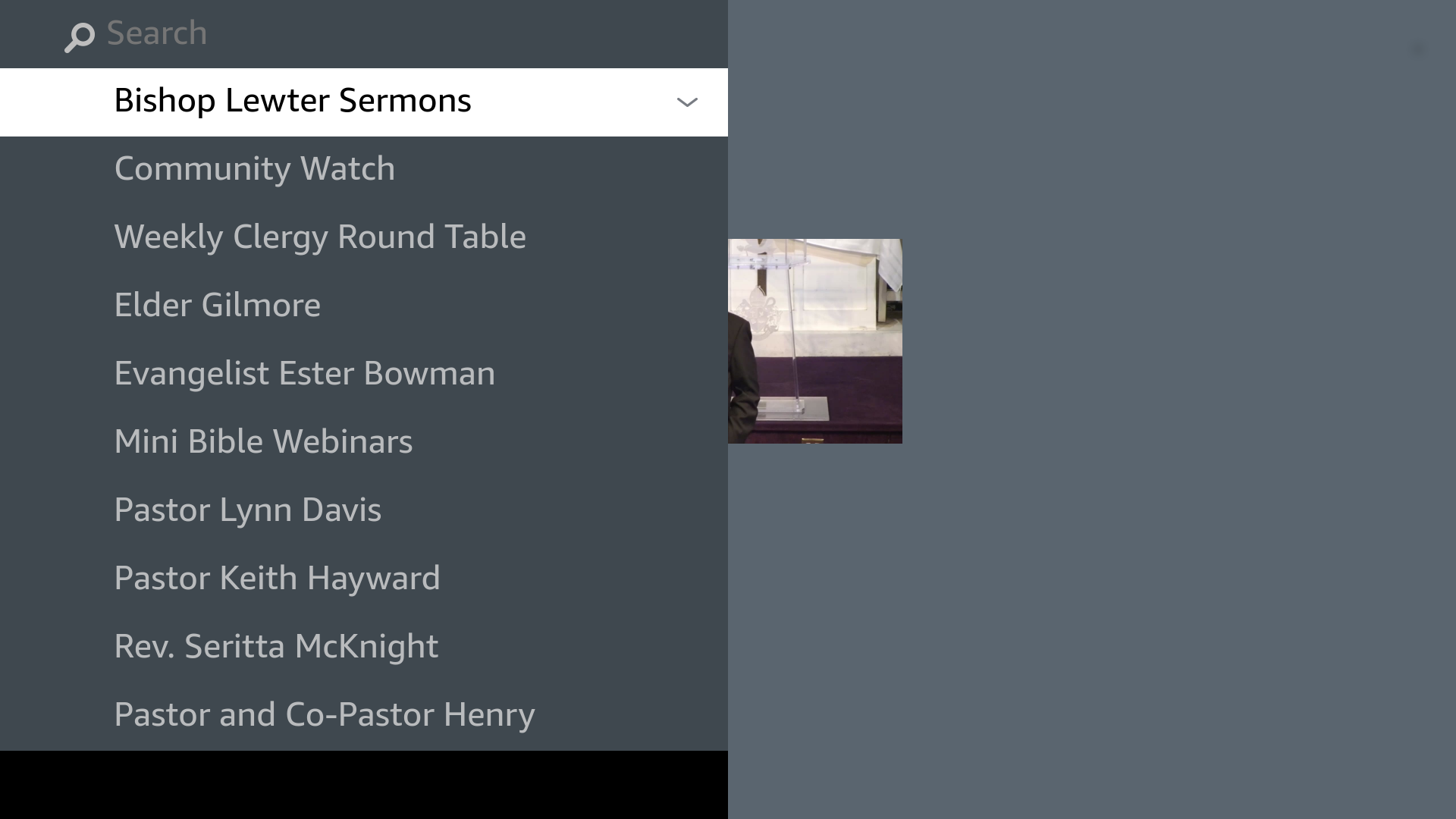Select the currently playing sermon video
The height and width of the screenshot is (819, 1456).
pyautogui.click(x=815, y=341)
